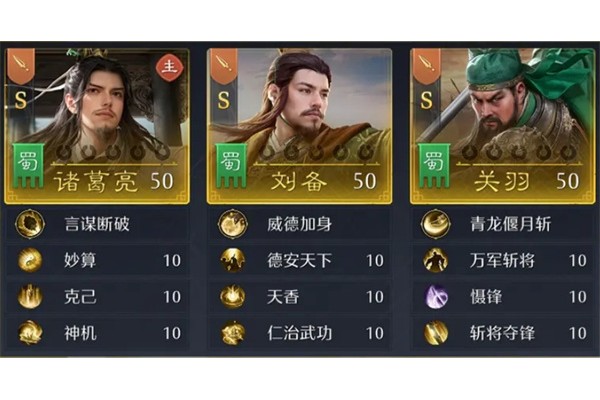
Task: Open the 天香 skill icon
Action: point(233,297)
